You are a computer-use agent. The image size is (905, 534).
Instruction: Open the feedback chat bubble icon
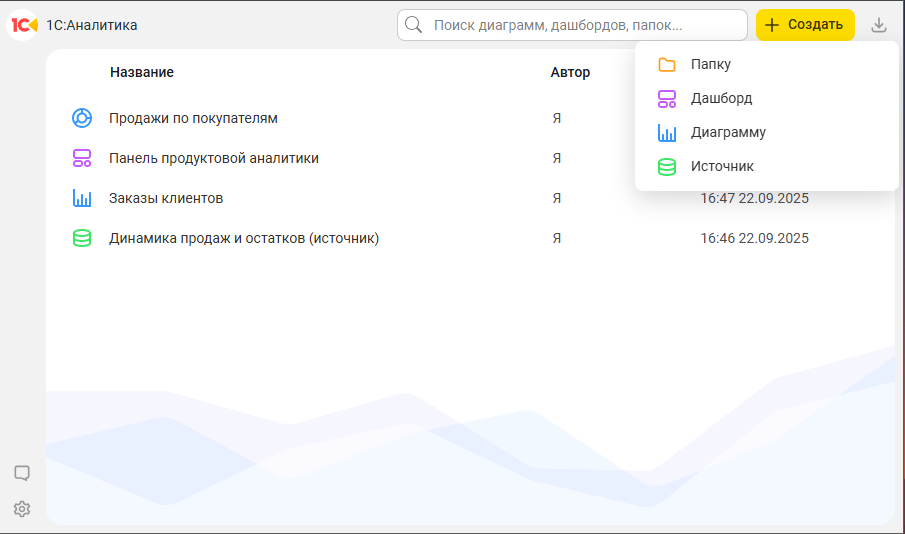(x=22, y=473)
